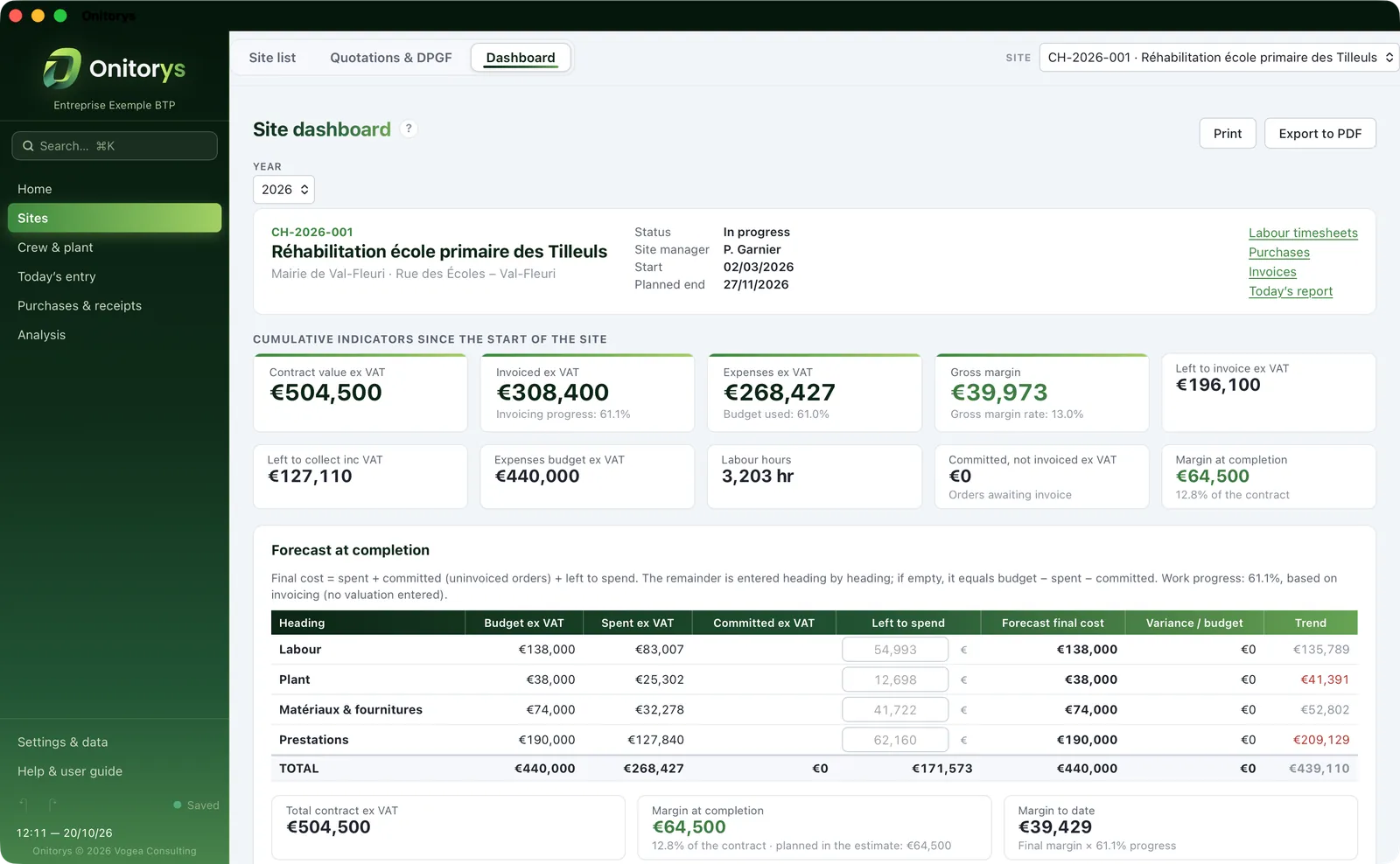Click the Margin to date €39,429 card

(1180, 827)
